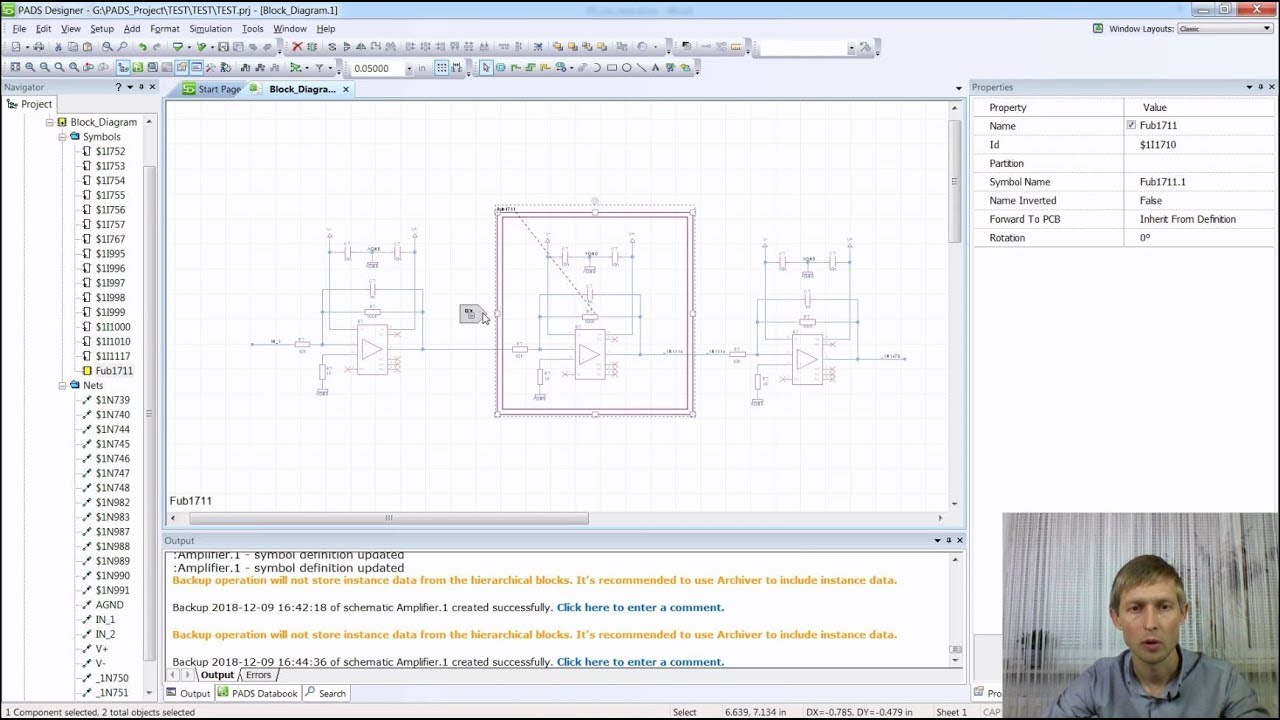The width and height of the screenshot is (1280, 720).
Task: Open the Search tab at bottom
Action: pyautogui.click(x=326, y=693)
